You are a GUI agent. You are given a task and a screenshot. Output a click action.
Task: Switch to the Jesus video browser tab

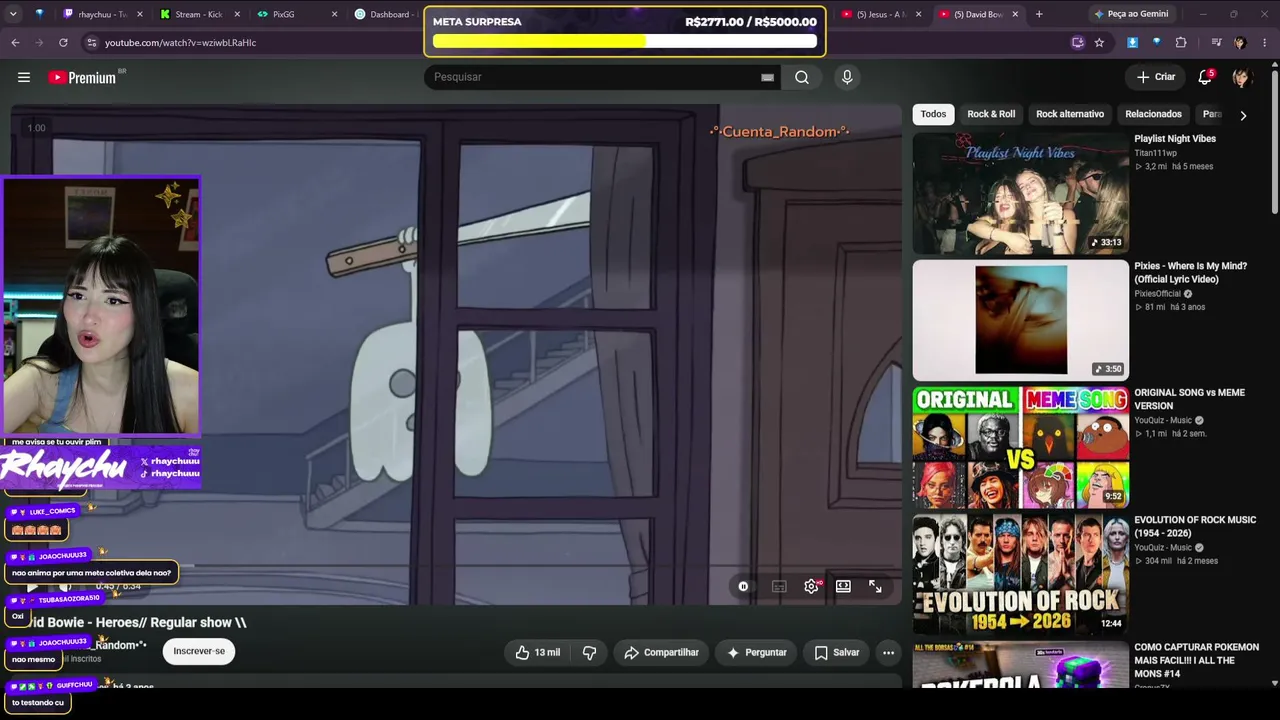coord(880,14)
